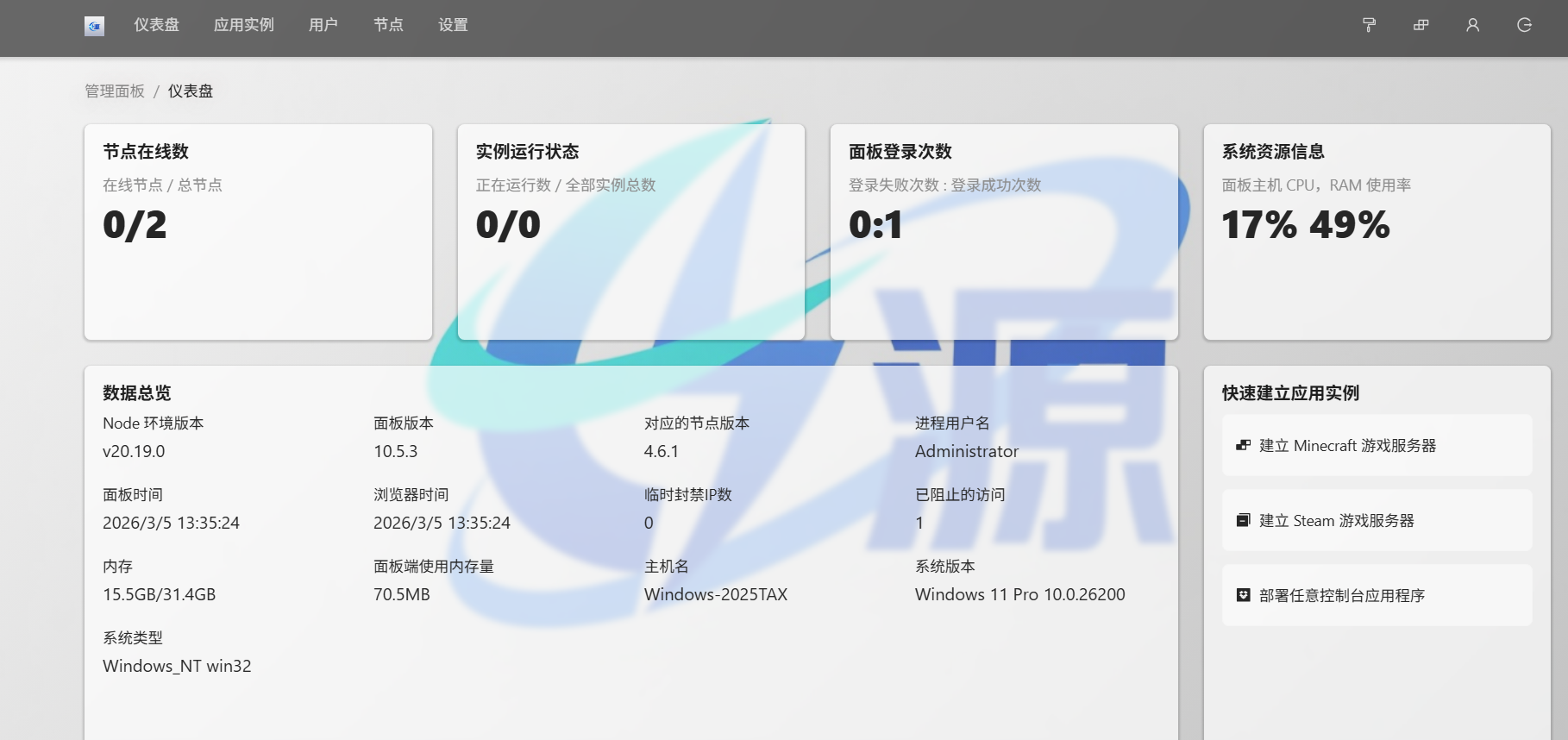Click 面板主机 CPU，RAM 使用率 subtitle
The image size is (1568, 740).
point(1316,185)
